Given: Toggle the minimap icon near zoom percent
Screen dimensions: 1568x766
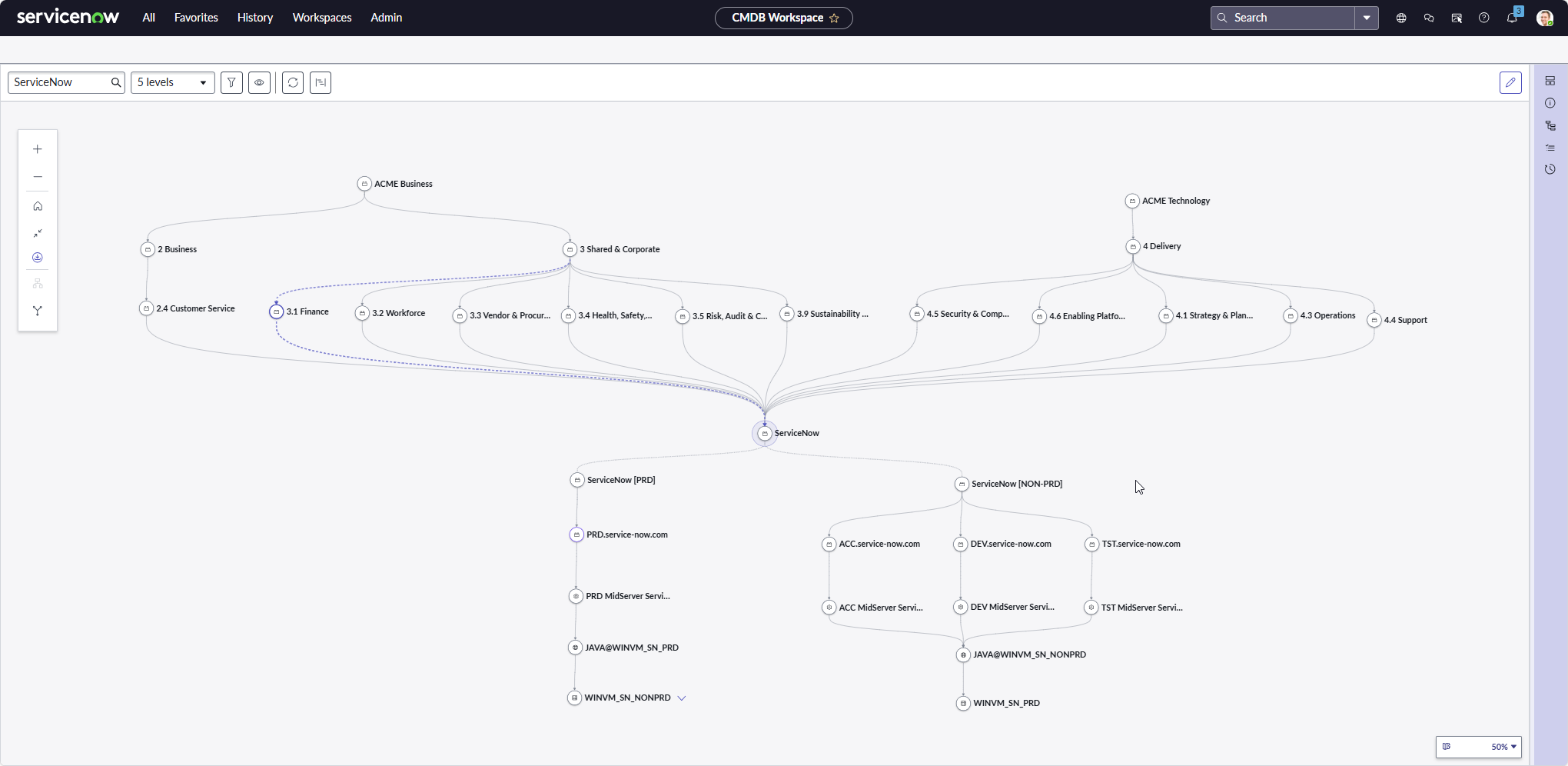Looking at the screenshot, I should [x=1447, y=747].
